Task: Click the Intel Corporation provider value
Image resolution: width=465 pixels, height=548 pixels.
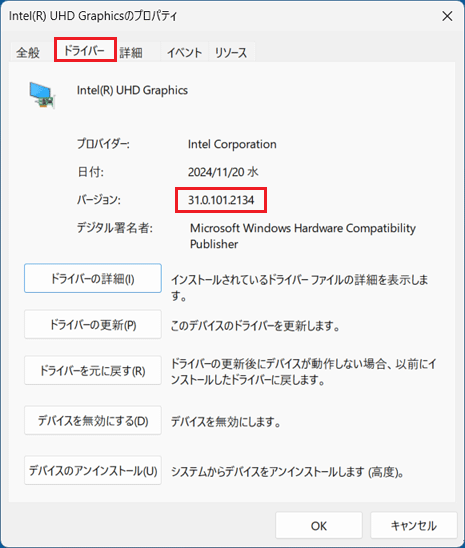Action: (232, 144)
